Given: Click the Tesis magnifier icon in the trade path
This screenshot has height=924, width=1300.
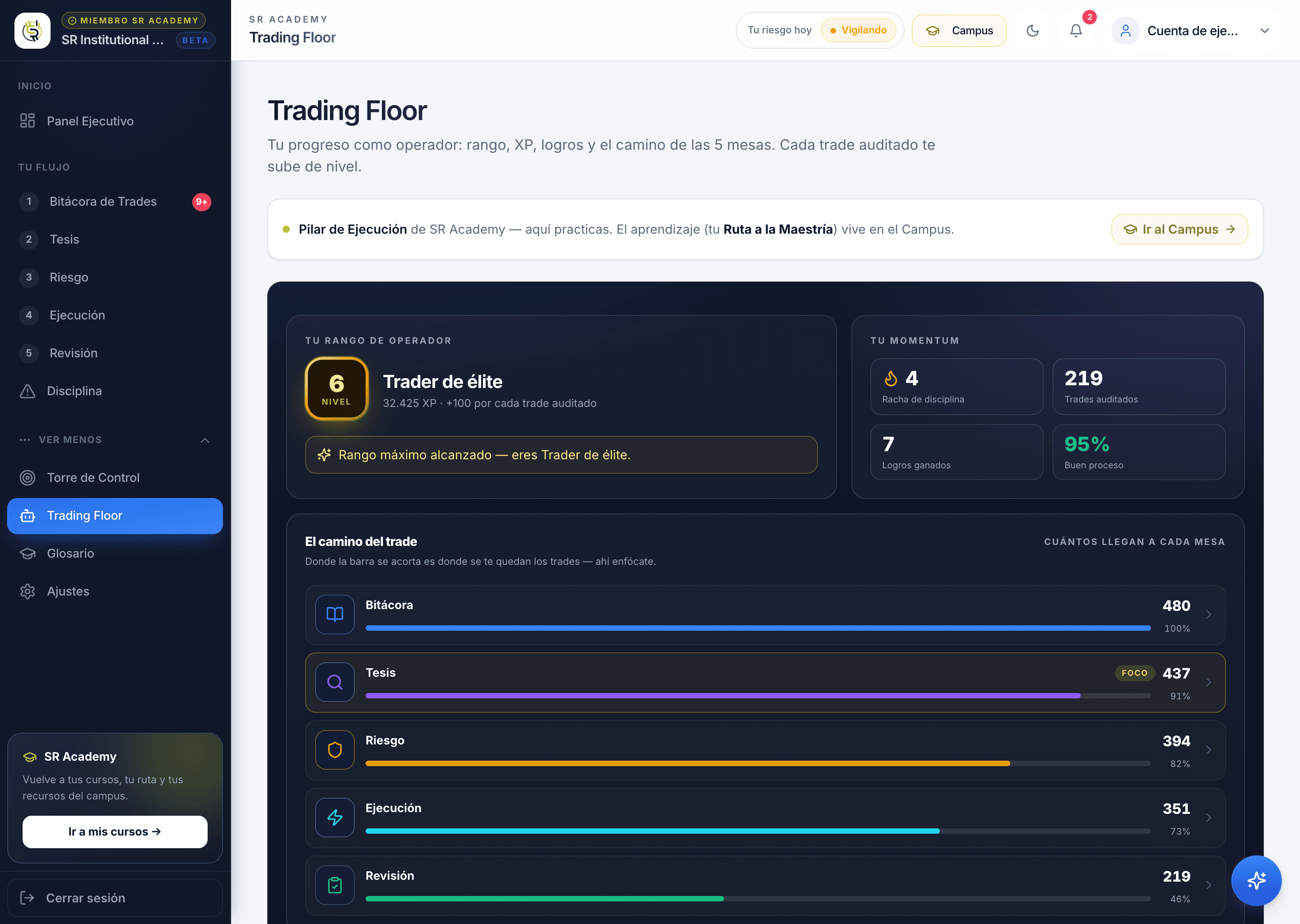Looking at the screenshot, I should pos(334,682).
